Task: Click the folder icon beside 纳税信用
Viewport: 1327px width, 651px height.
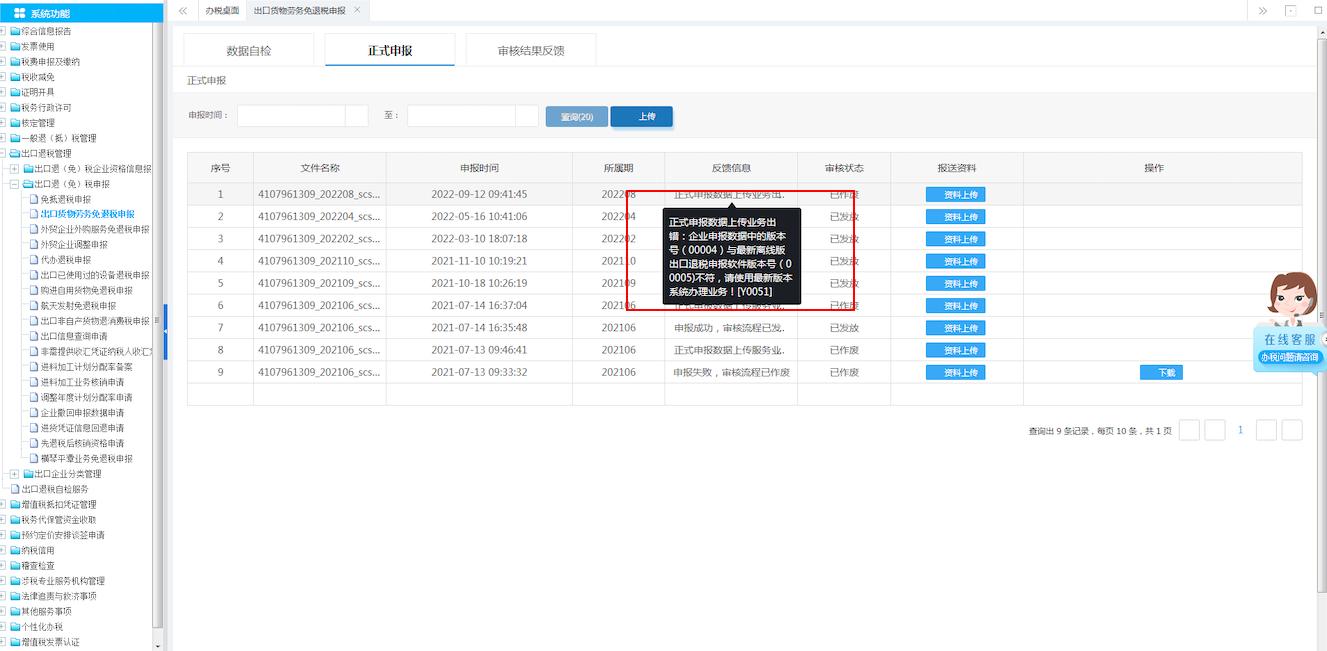Action: (15, 550)
